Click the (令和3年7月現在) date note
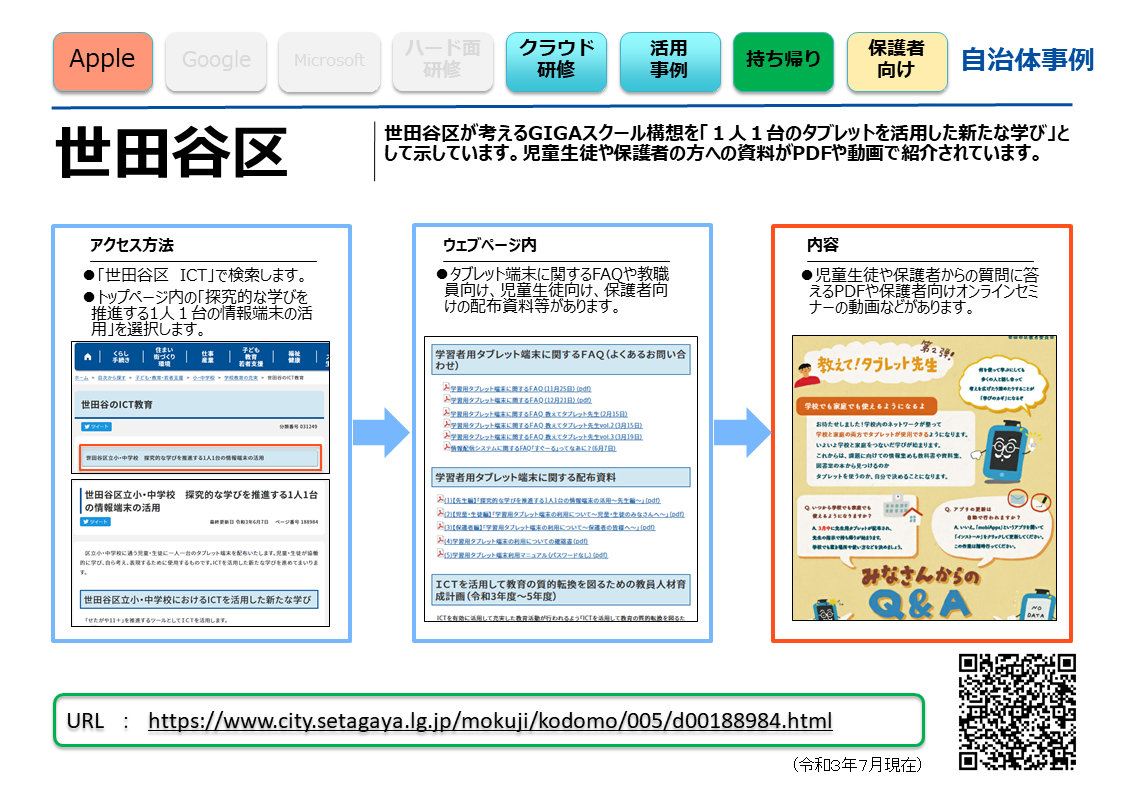 857,765
